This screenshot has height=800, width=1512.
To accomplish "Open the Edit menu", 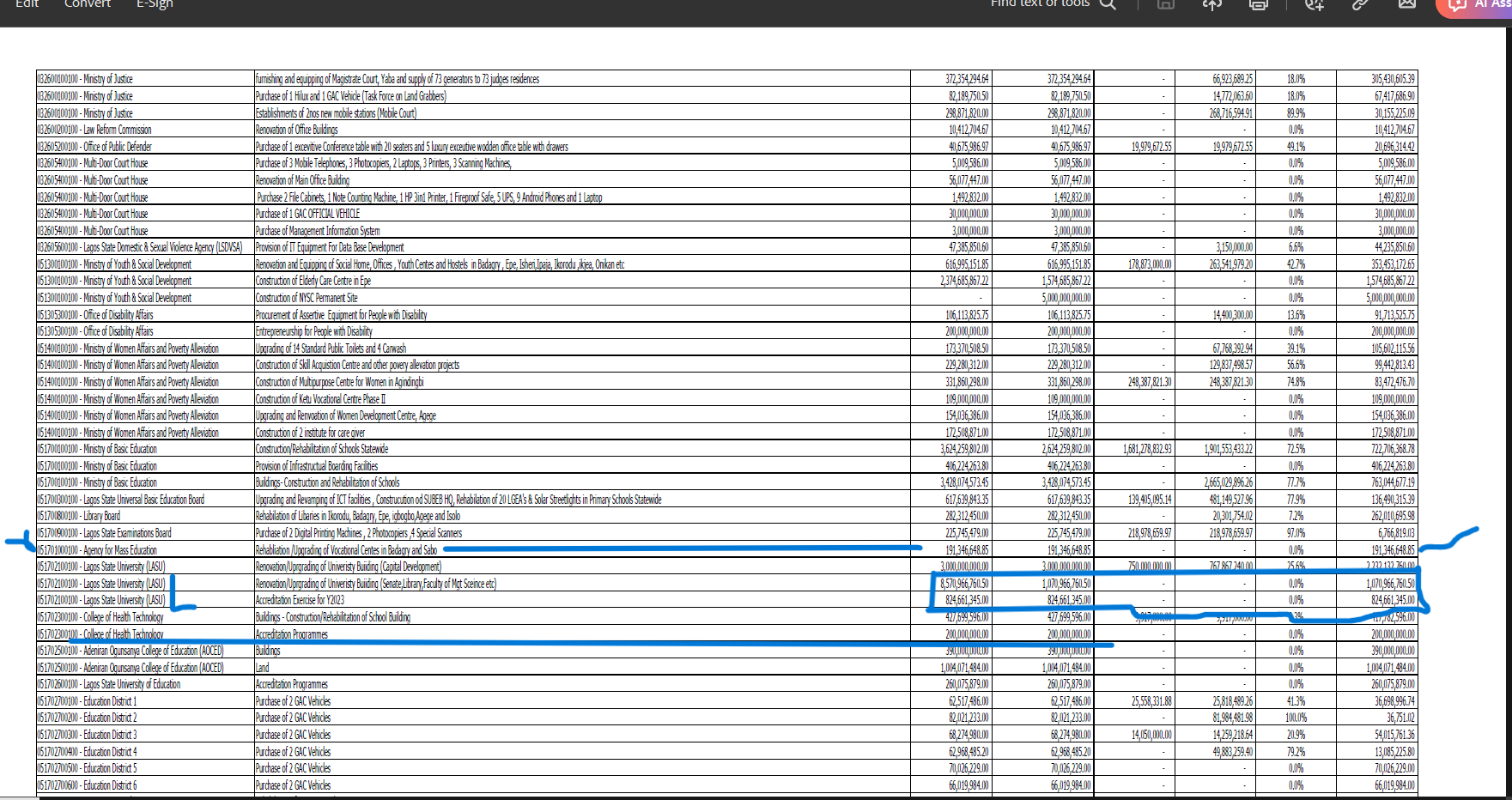I will point(27,3).
